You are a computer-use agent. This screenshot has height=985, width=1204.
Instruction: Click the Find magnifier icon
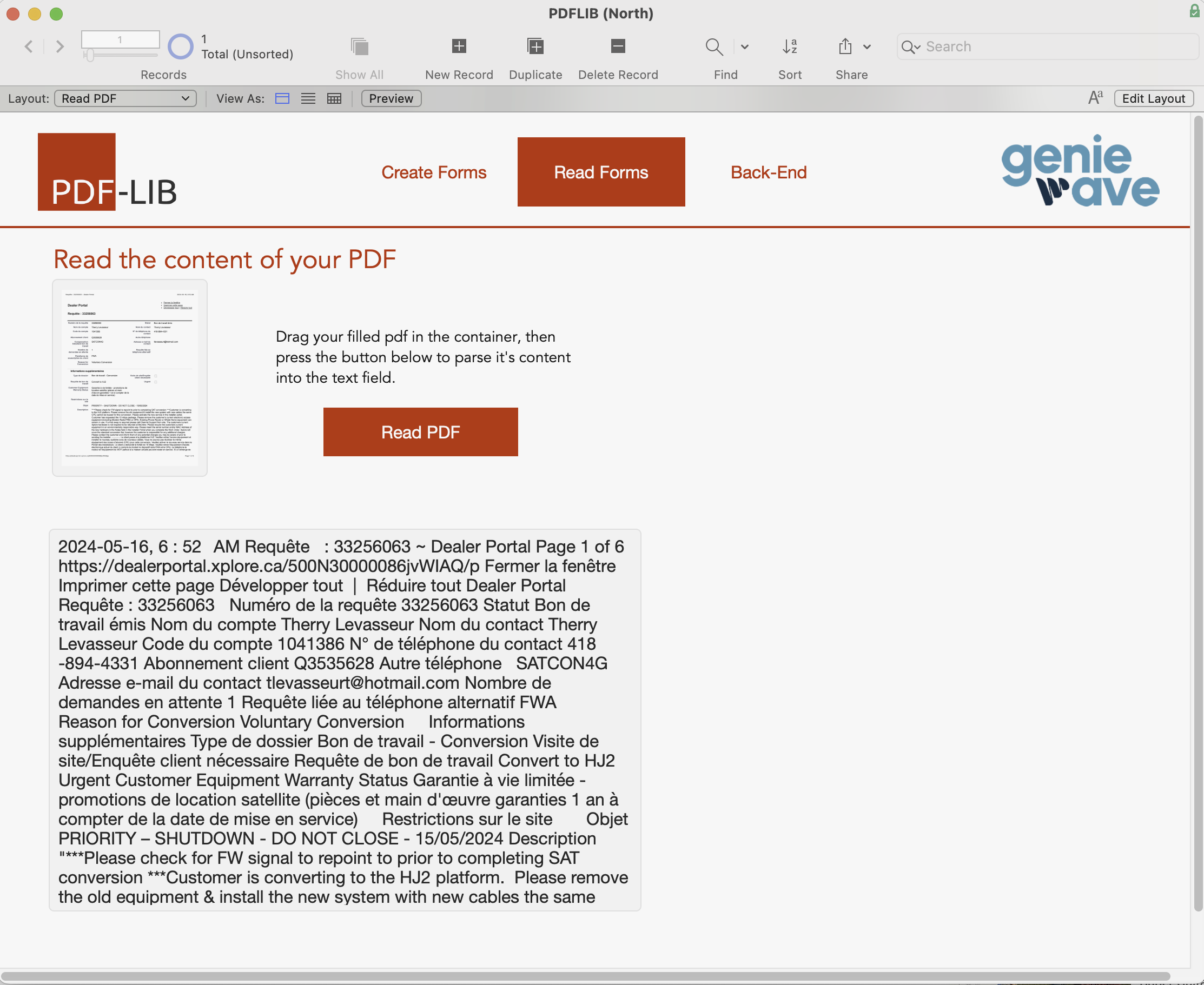[x=714, y=46]
